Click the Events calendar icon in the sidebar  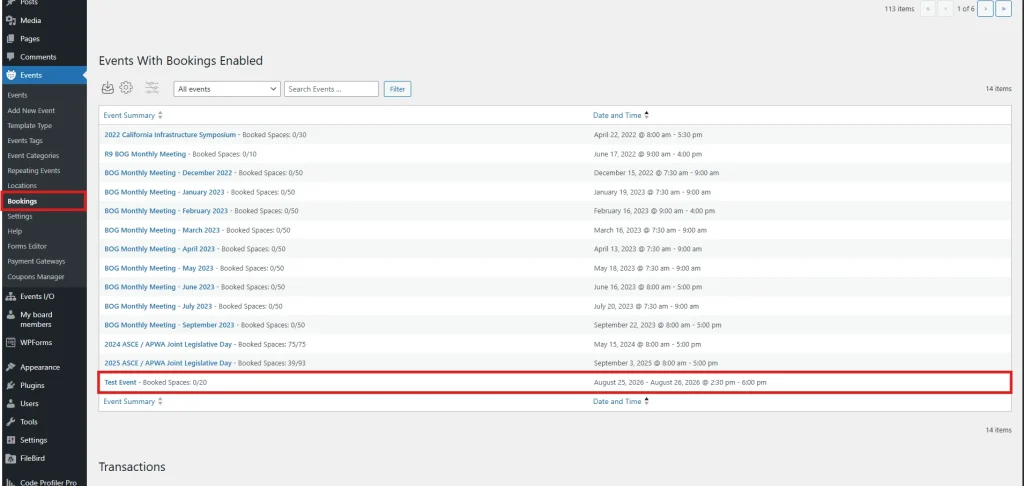(x=10, y=75)
